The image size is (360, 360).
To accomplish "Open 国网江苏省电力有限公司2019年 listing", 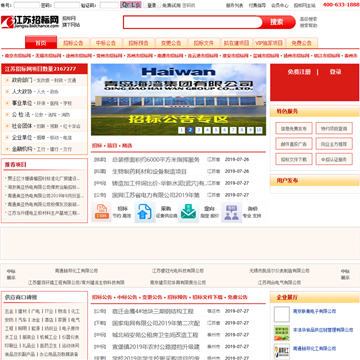I will point(156,195).
